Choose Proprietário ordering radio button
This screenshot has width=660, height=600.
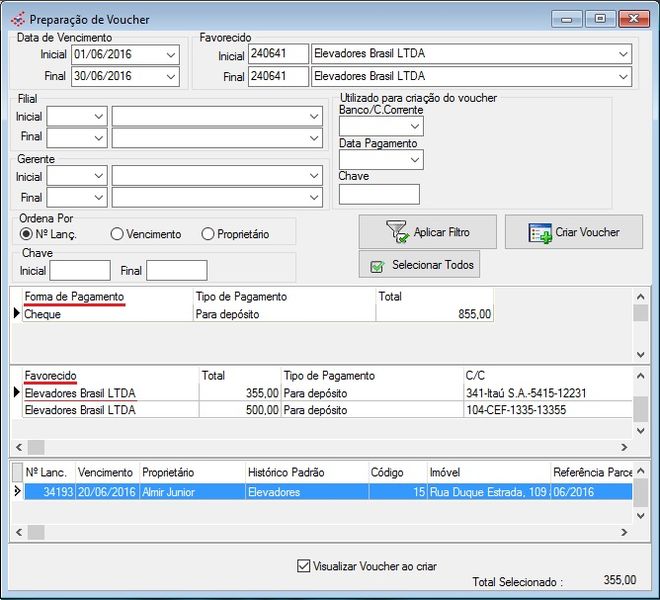click(208, 234)
